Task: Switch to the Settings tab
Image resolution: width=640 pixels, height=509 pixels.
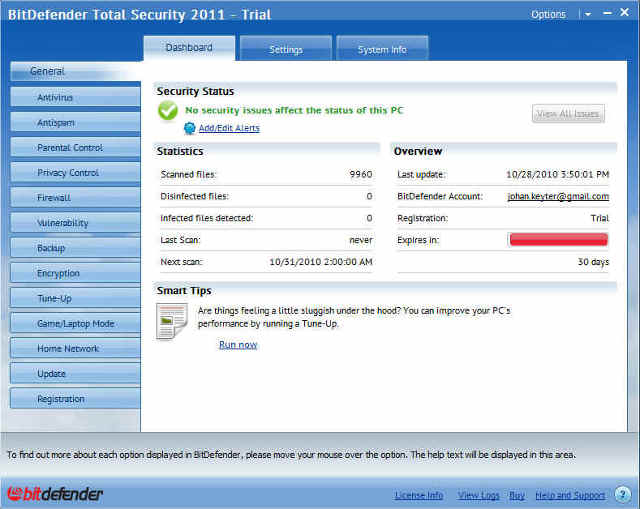Action: pos(285,50)
